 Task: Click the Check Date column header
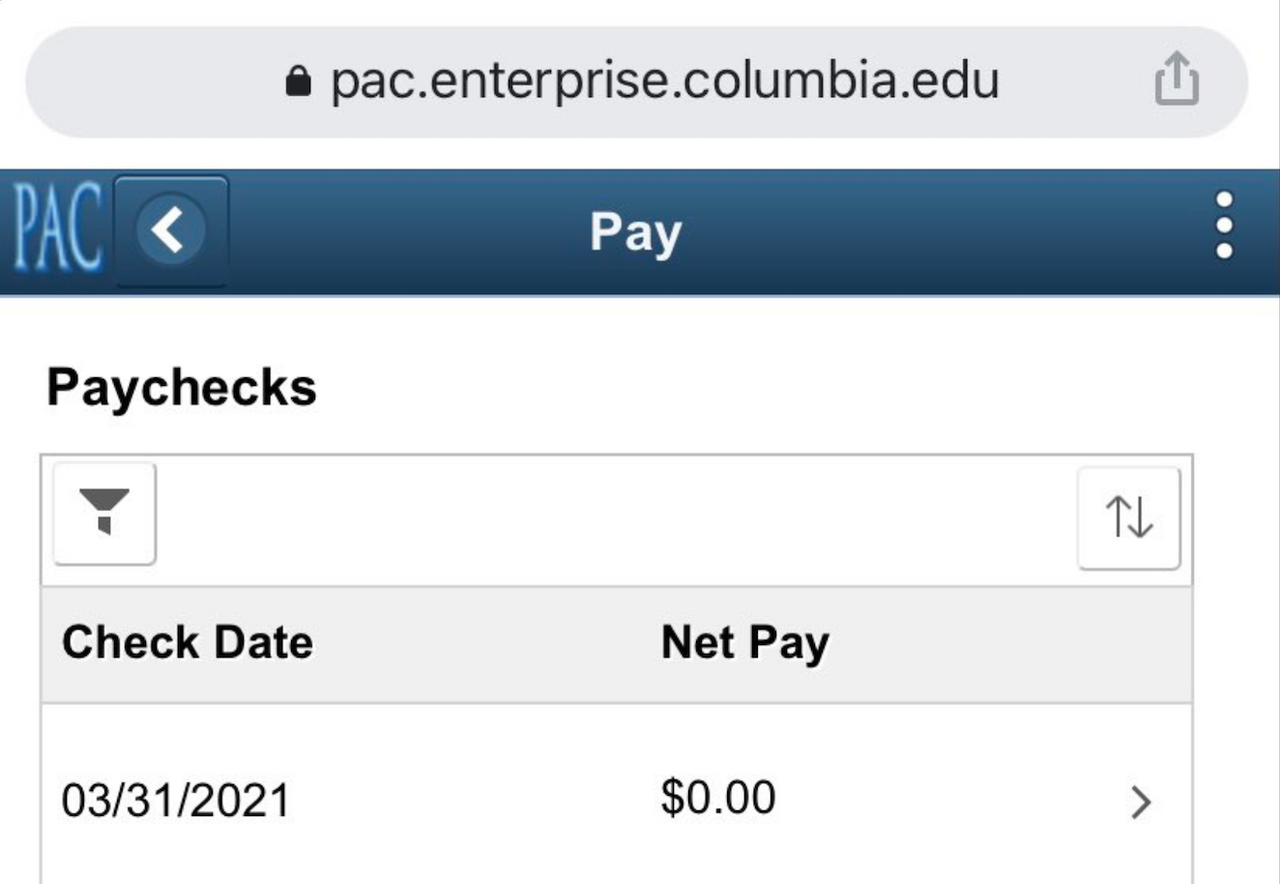point(187,642)
